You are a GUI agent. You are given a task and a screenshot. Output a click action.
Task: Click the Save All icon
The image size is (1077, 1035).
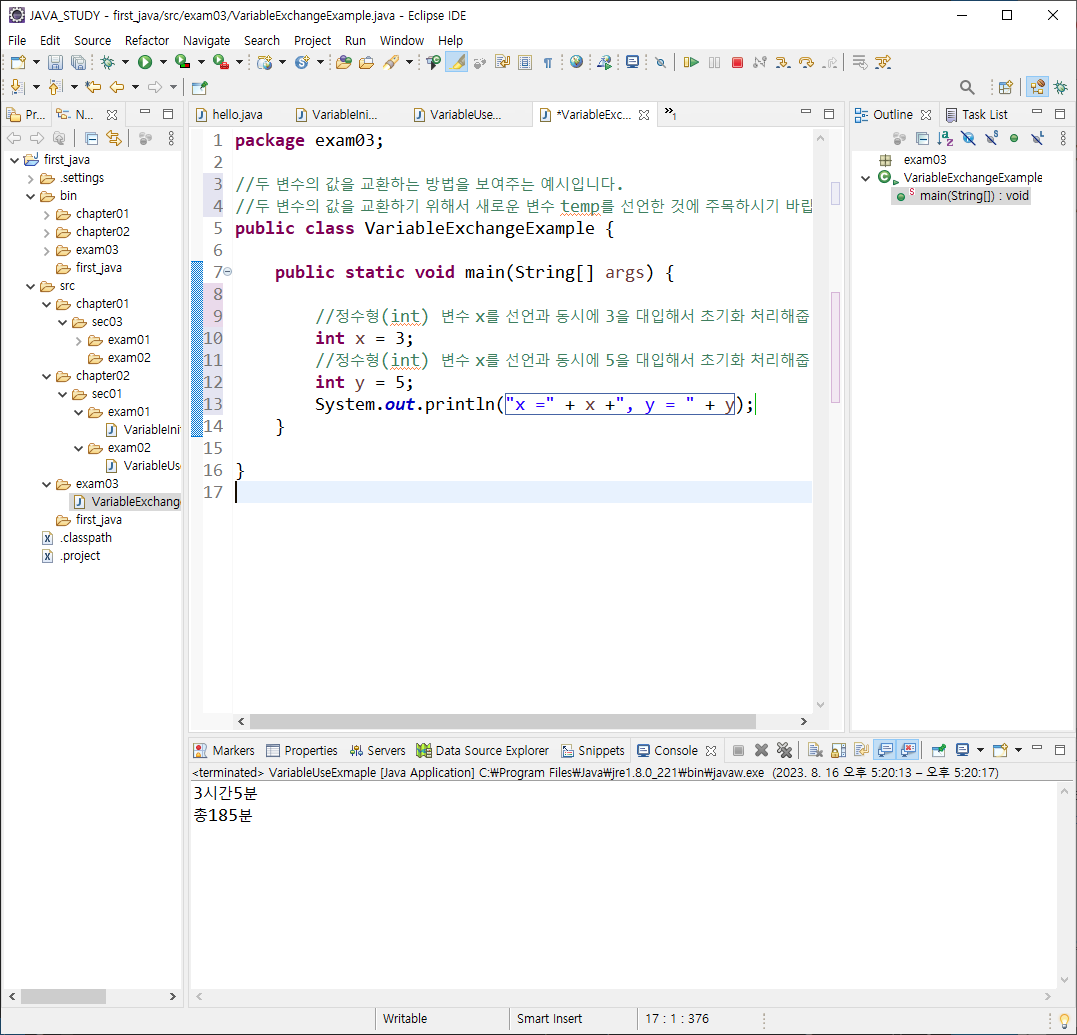[x=78, y=62]
